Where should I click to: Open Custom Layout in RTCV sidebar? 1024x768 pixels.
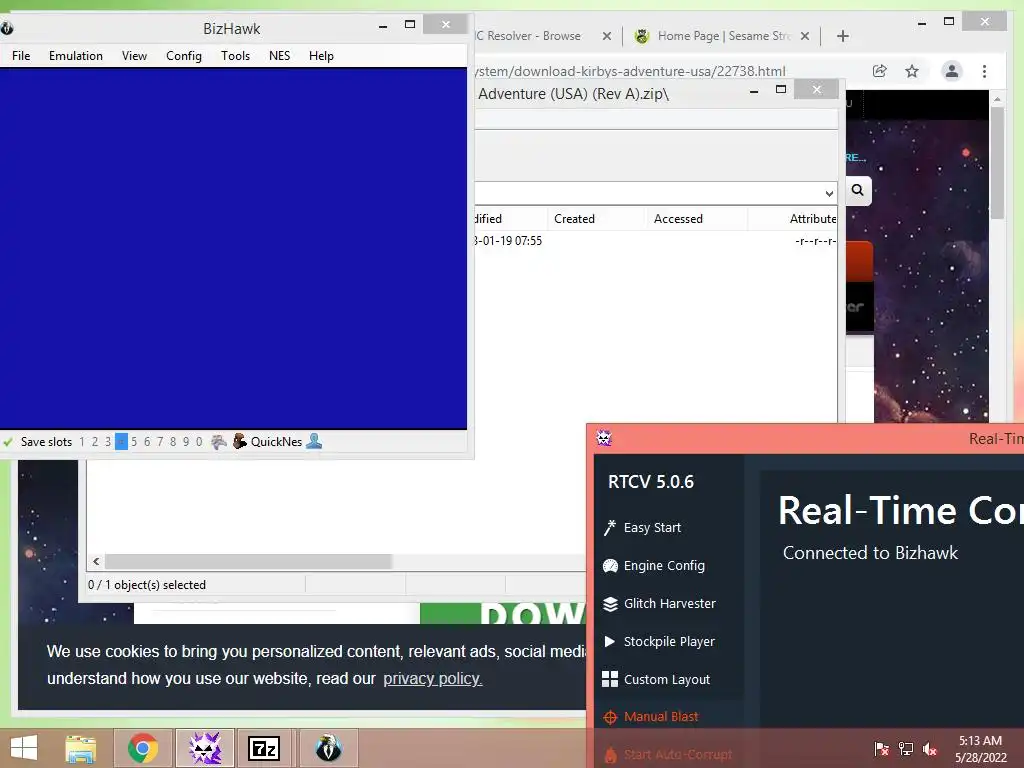click(656, 679)
